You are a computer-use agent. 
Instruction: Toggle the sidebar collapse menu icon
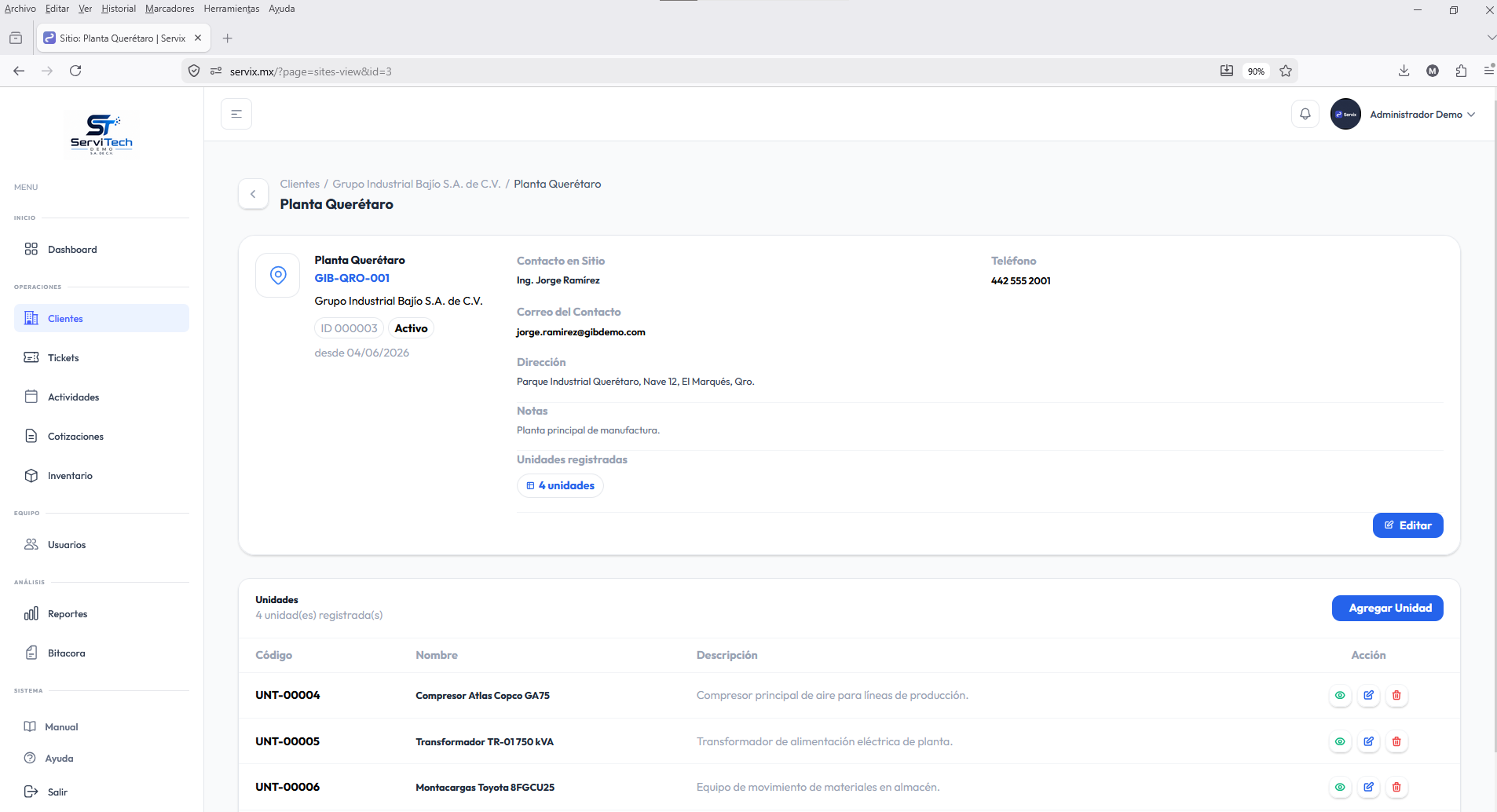[x=236, y=114]
